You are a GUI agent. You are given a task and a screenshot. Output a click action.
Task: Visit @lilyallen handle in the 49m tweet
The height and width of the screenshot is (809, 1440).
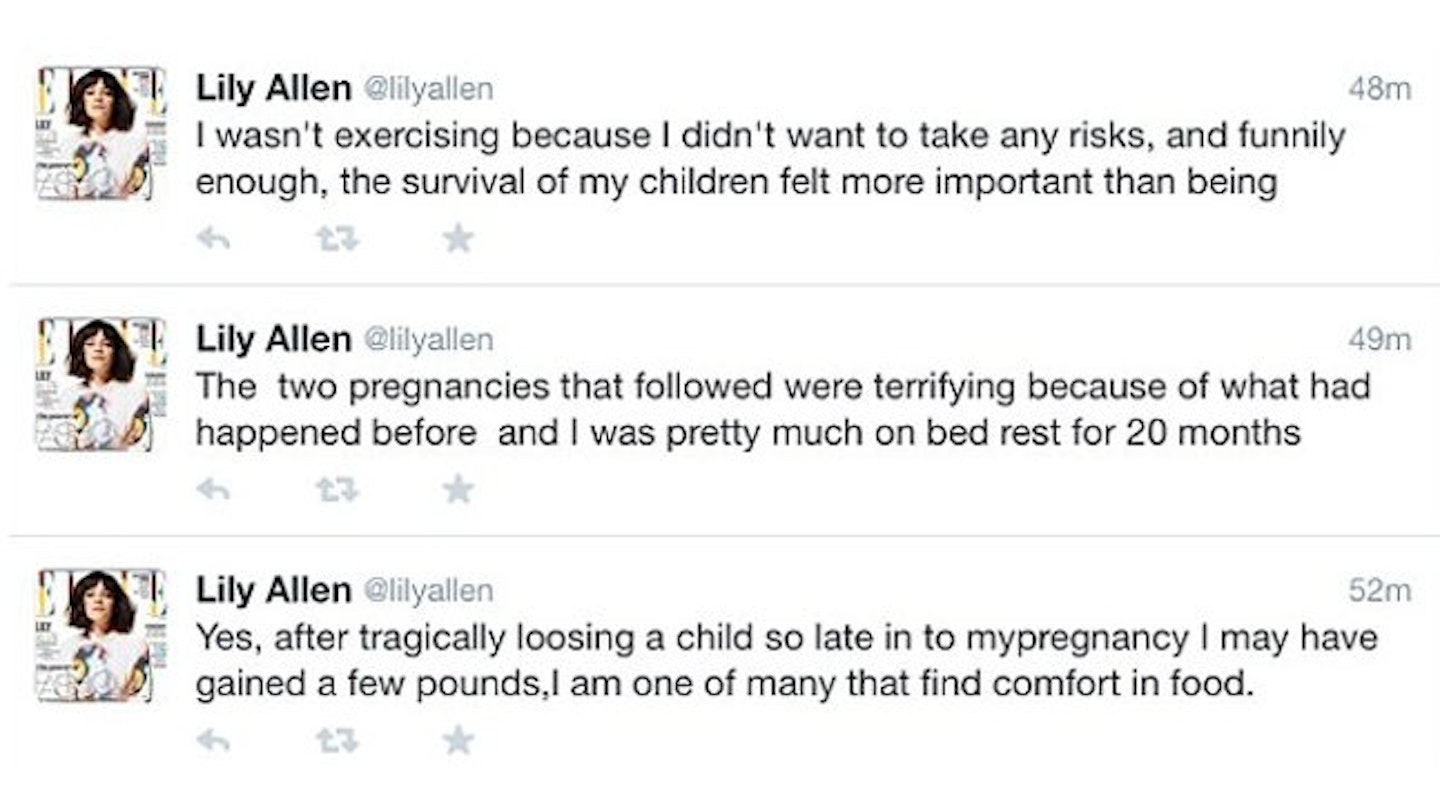[x=427, y=341]
